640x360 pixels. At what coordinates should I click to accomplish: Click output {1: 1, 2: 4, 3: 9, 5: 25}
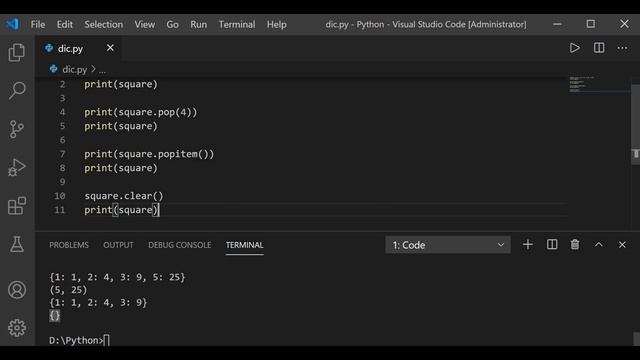coord(117,277)
